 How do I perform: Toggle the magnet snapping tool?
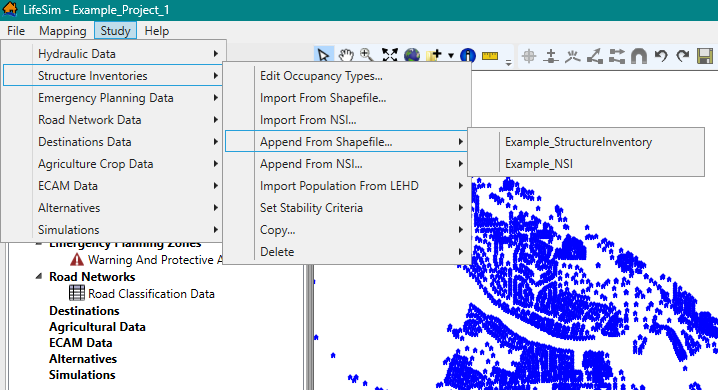(639, 56)
